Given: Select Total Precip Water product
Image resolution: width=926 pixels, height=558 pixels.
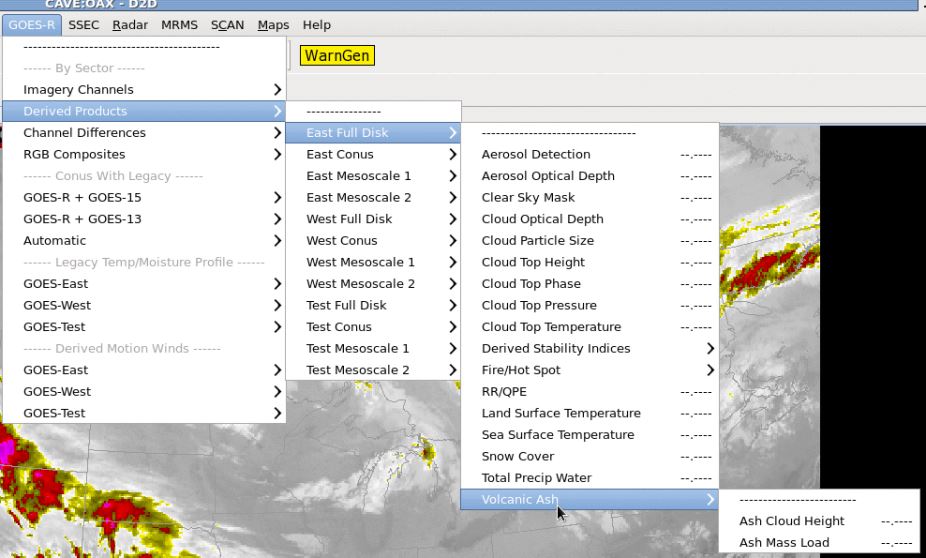Looking at the screenshot, I should point(537,479).
